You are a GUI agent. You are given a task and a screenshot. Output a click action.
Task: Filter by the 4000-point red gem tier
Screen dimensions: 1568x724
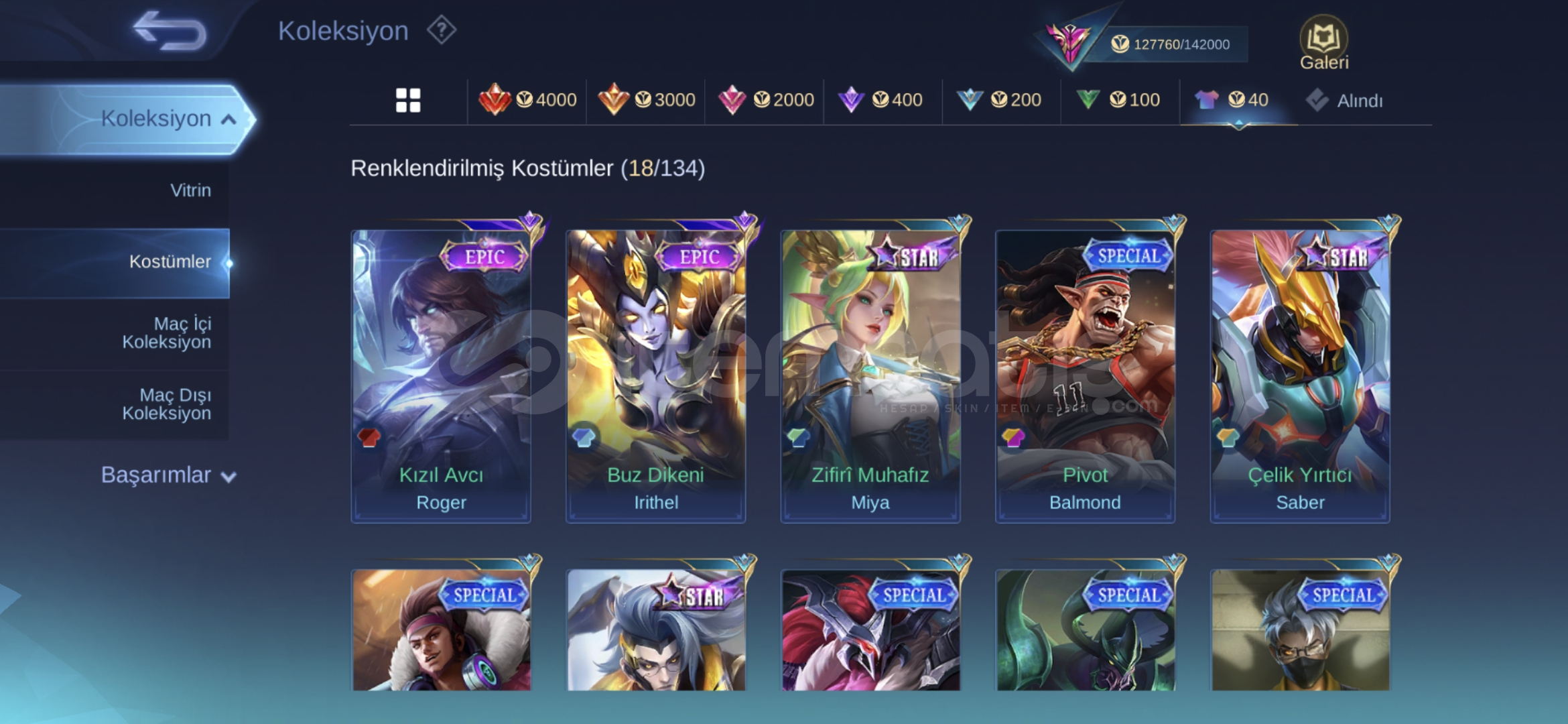click(527, 101)
